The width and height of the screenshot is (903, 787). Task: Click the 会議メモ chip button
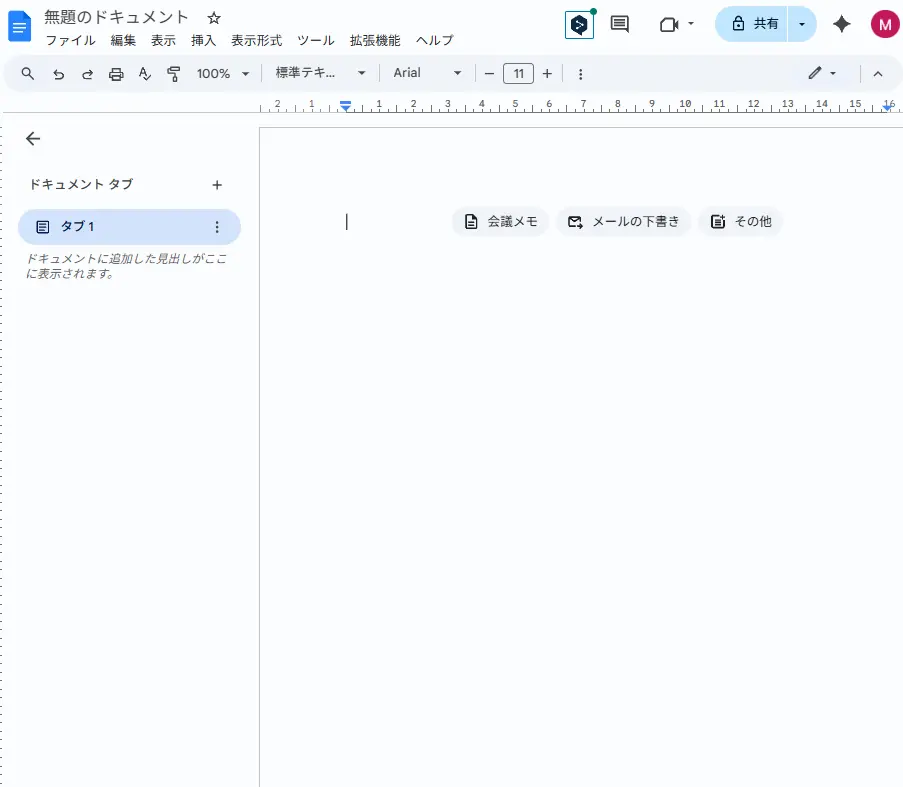[x=501, y=222]
